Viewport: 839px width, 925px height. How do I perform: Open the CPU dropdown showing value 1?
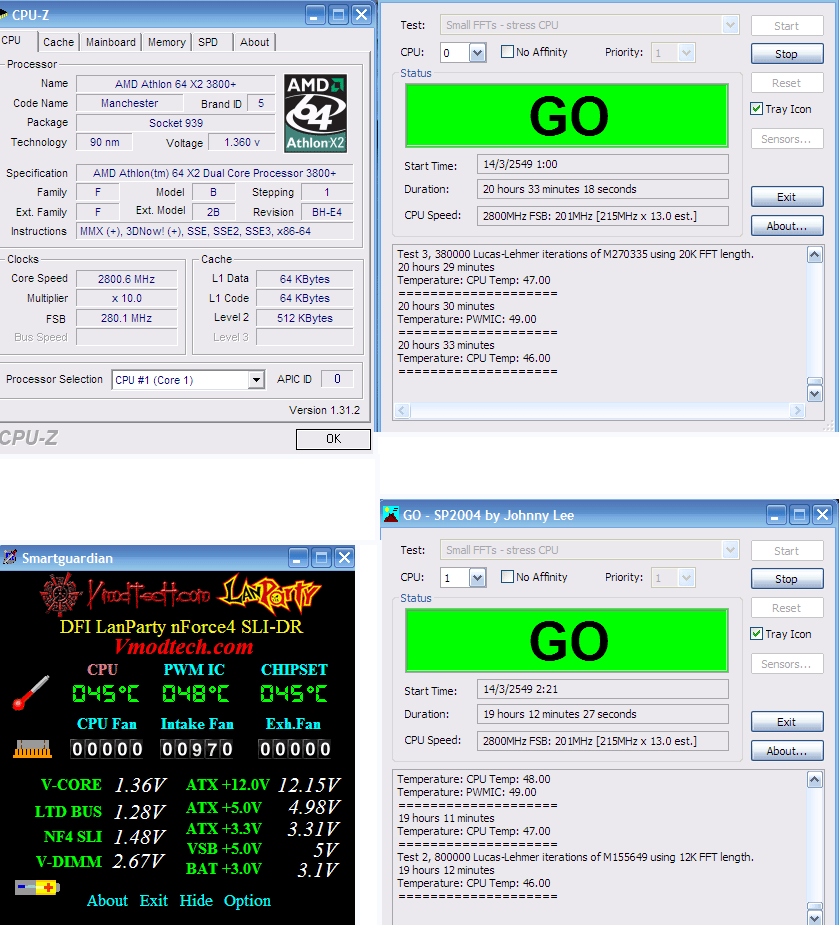(477, 578)
